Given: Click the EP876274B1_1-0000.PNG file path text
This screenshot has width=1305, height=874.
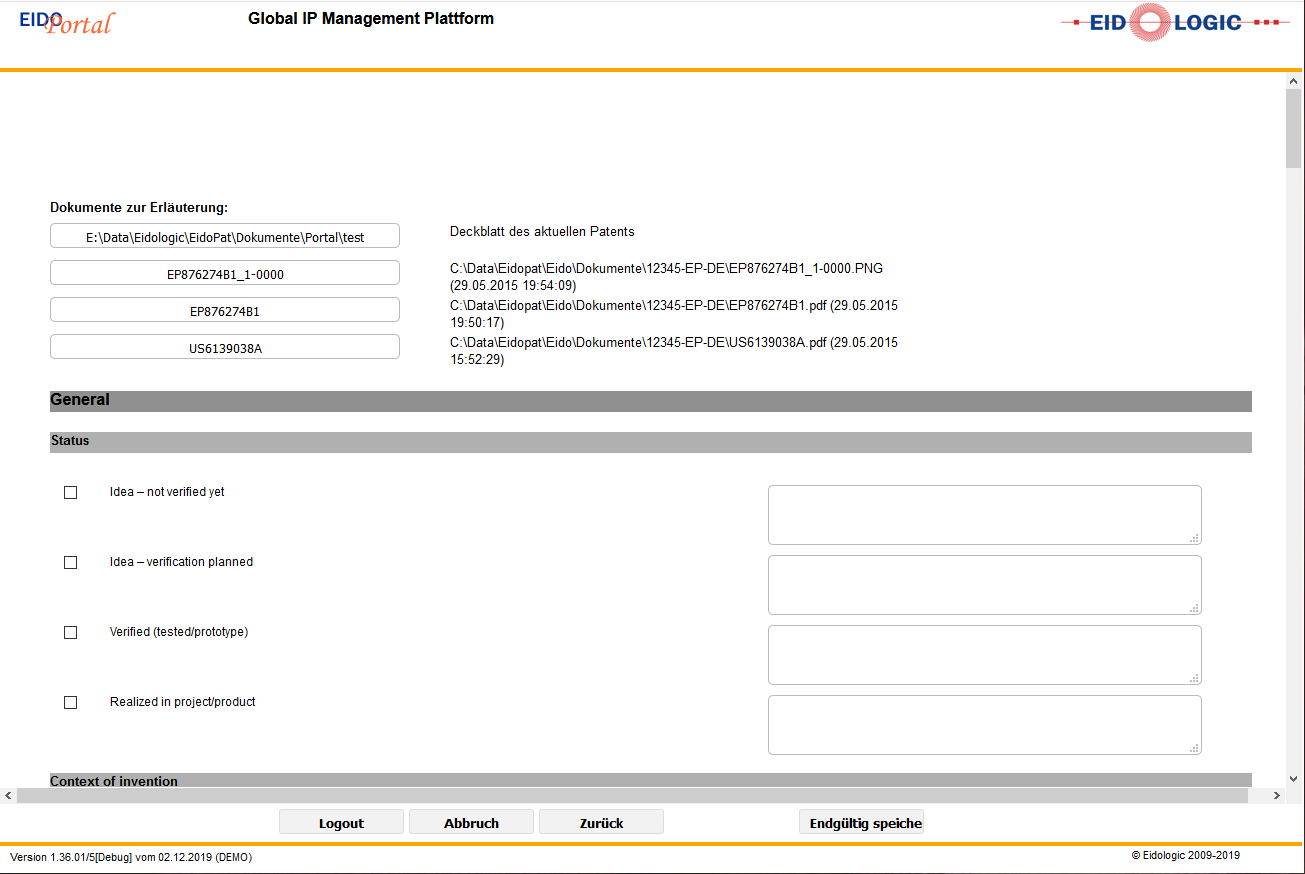Looking at the screenshot, I should pyautogui.click(x=666, y=277).
